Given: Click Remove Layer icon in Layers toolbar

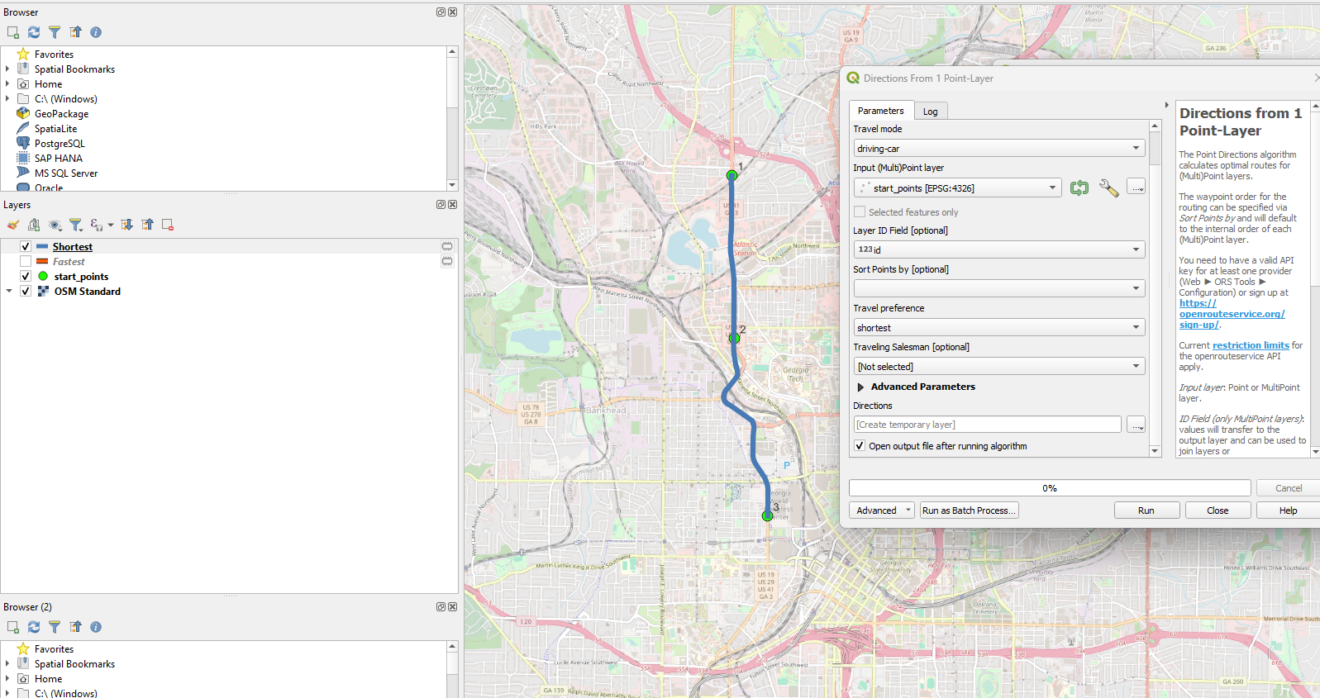Looking at the screenshot, I should point(168,225).
